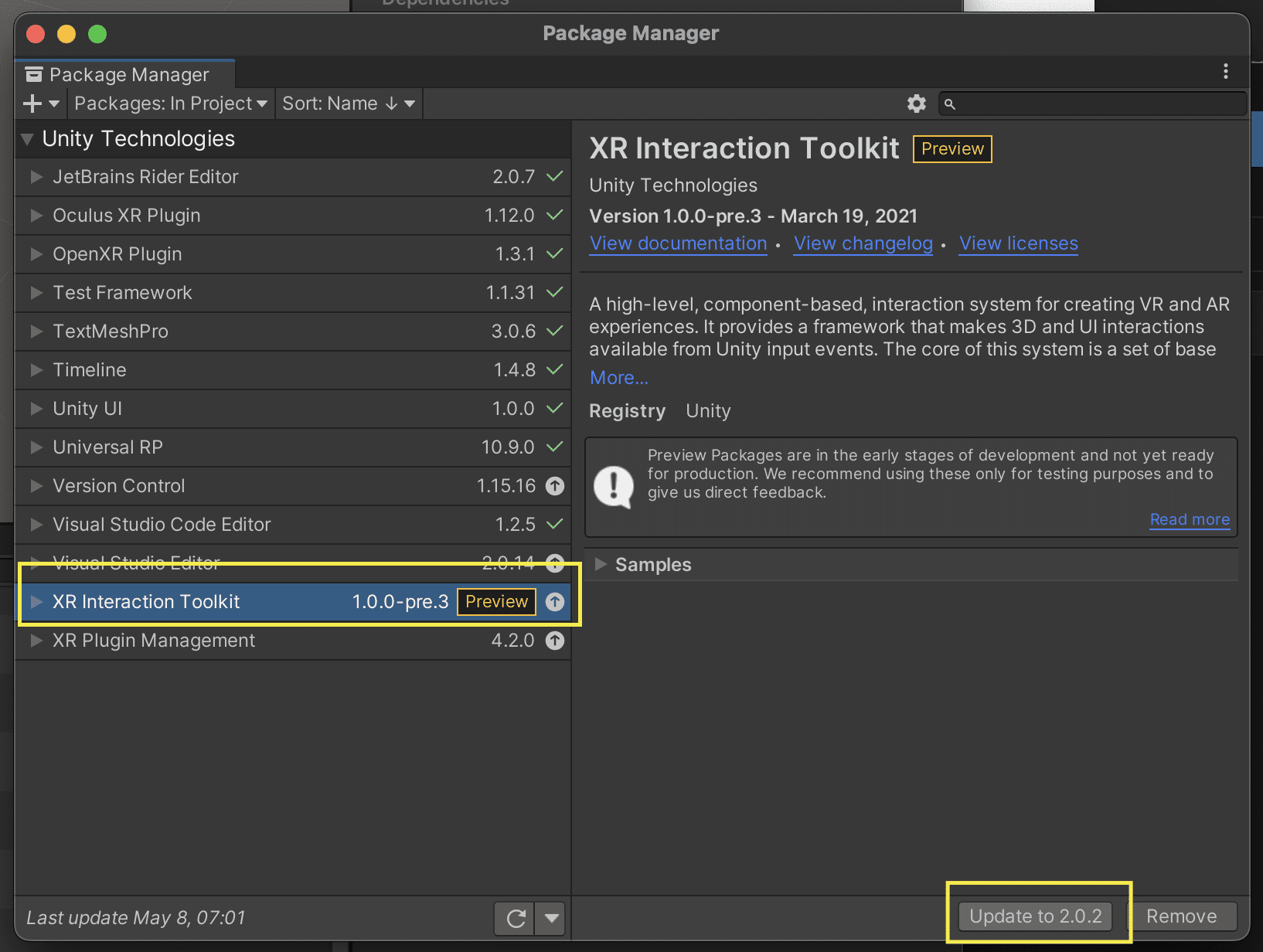Open the three-dot window options menu

(1226, 72)
